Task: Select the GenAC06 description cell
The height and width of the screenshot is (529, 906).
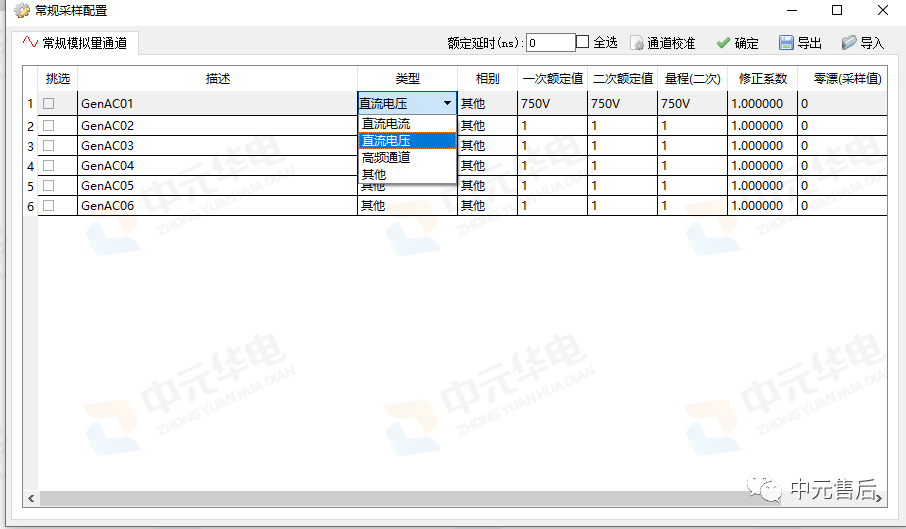Action: point(217,206)
